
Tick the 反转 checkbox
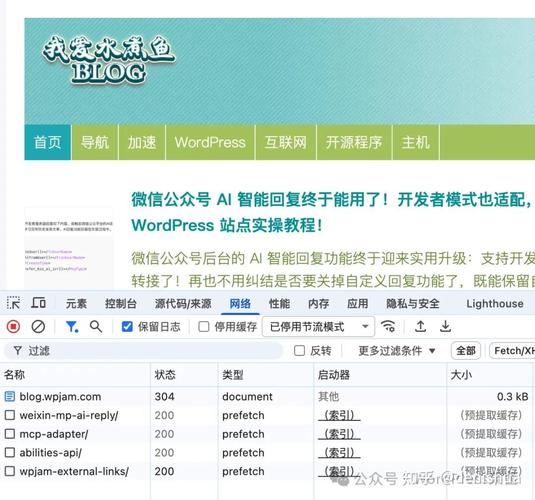click(299, 351)
